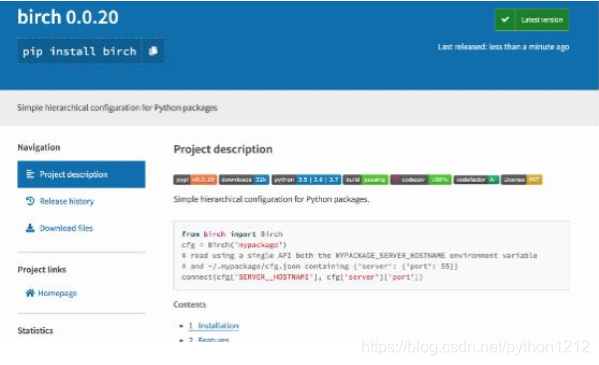The height and width of the screenshot is (365, 599).
Task: Click the Statistics sidebar heading
Action: pos(35,331)
